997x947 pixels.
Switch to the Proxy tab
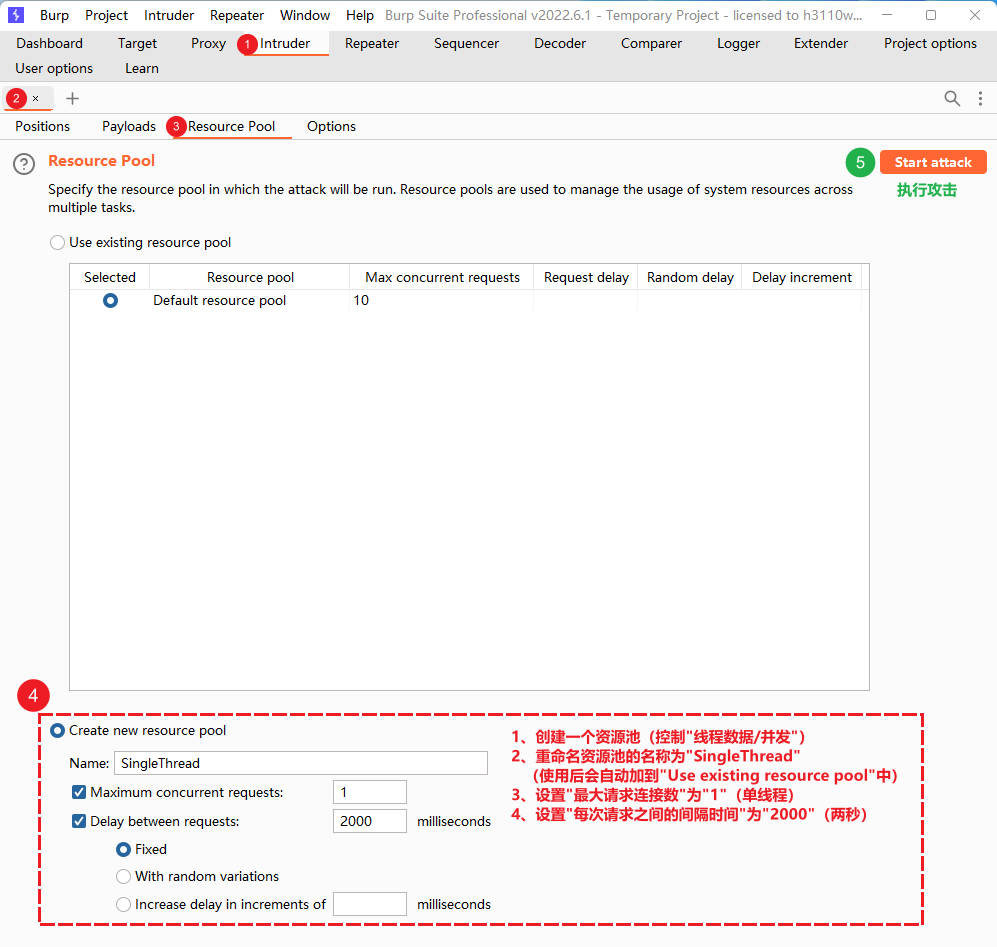click(209, 43)
